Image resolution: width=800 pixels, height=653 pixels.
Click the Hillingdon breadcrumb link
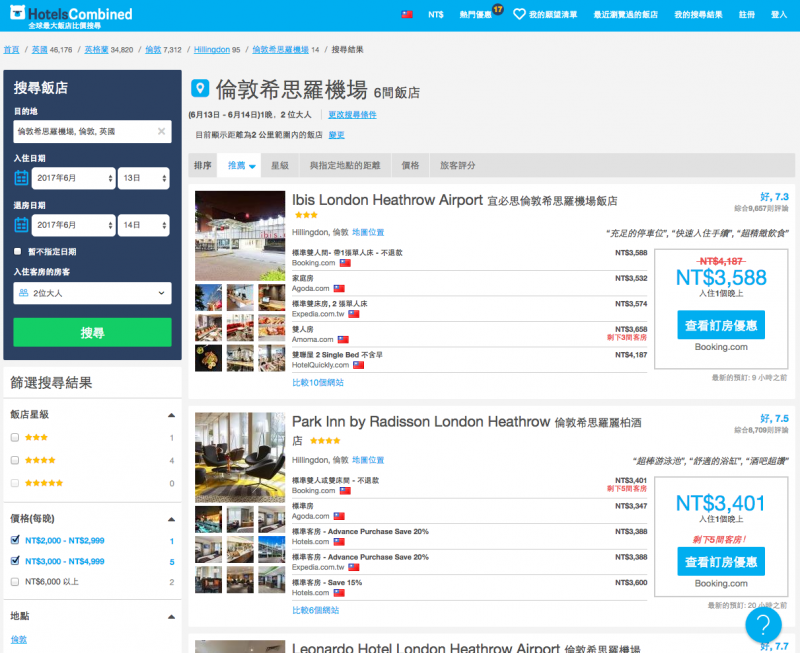point(212,49)
